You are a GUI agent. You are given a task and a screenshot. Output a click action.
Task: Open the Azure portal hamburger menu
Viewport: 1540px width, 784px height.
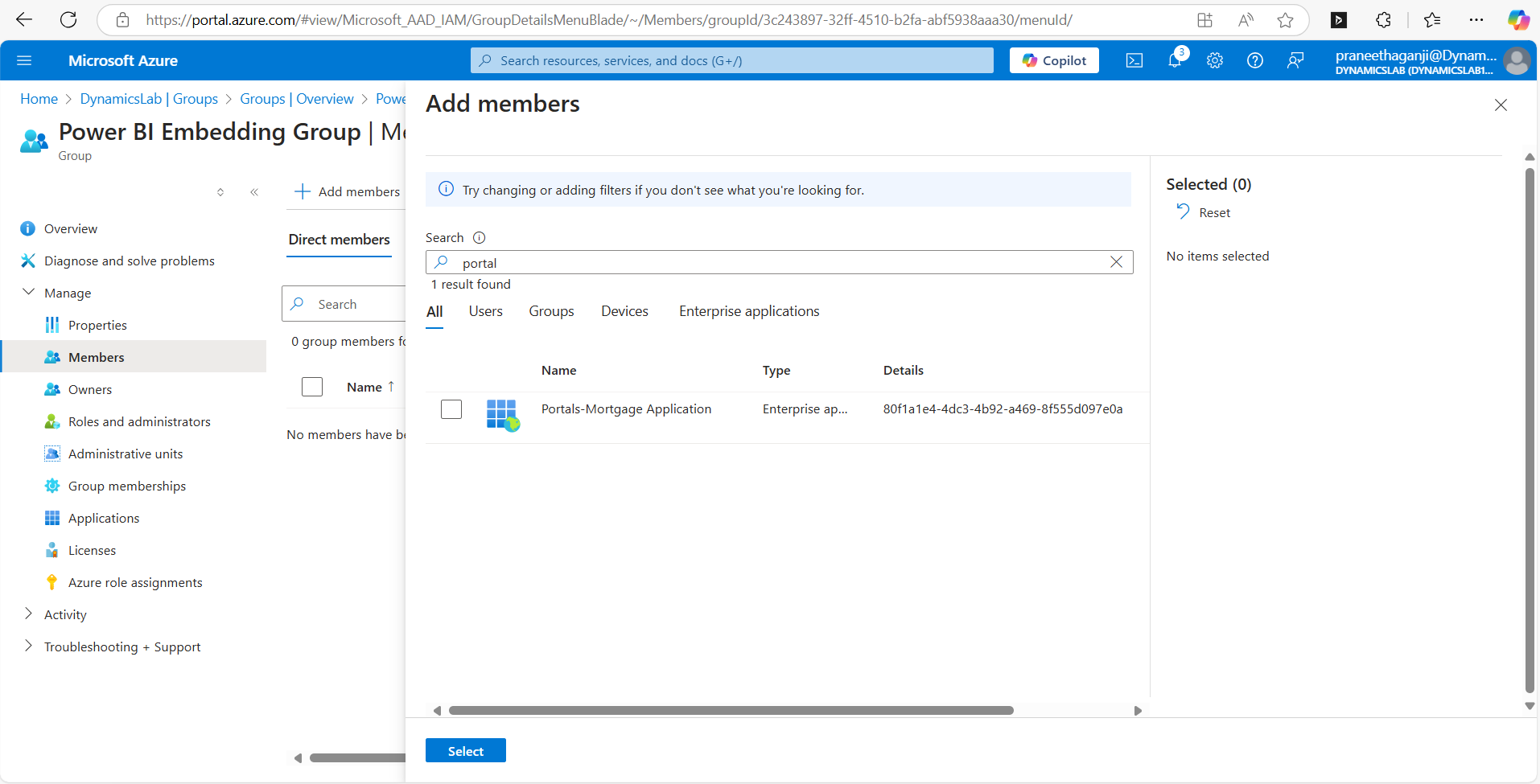[x=24, y=60]
